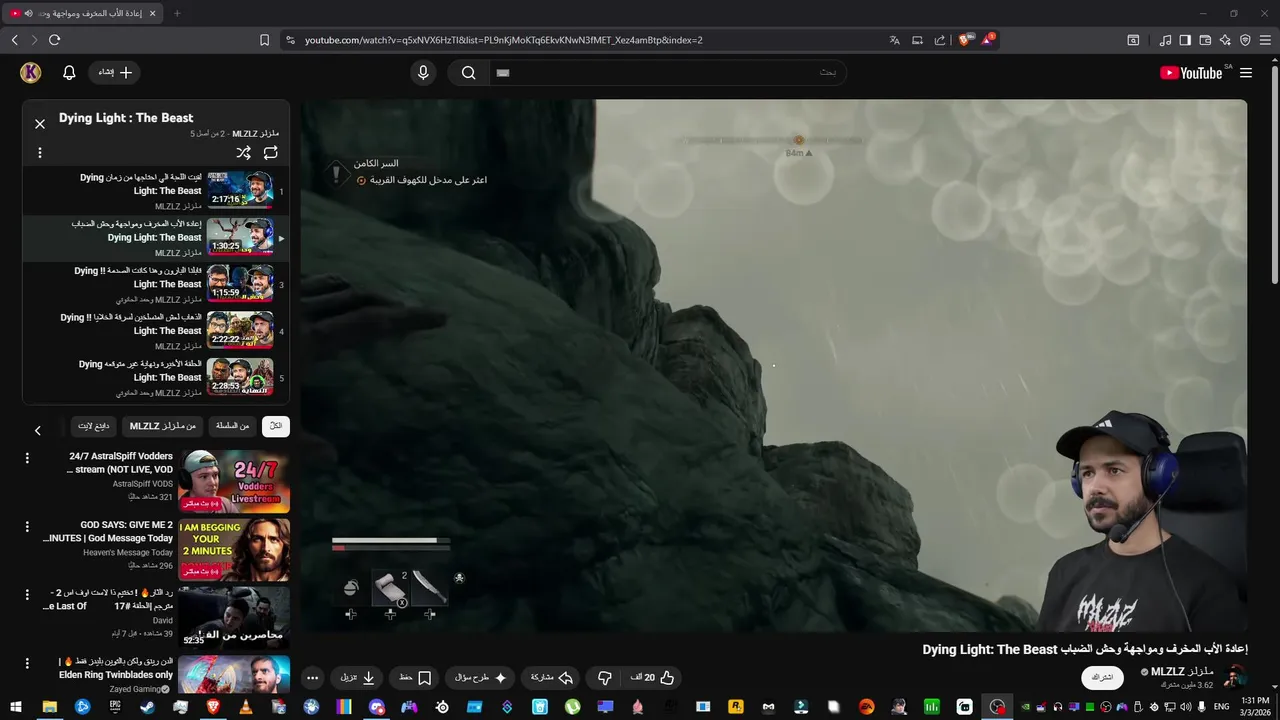Open playlist three-dot options menu
Screen dimensions: 1280x720
click(40, 153)
